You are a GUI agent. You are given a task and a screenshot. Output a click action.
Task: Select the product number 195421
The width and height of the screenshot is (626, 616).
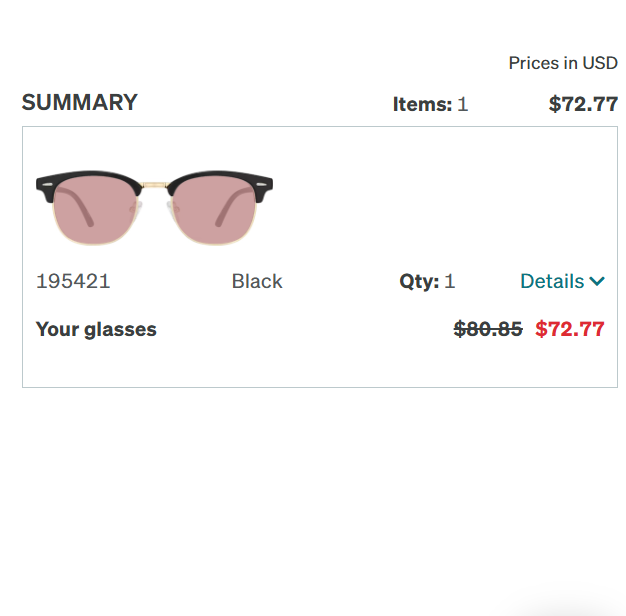point(73,281)
